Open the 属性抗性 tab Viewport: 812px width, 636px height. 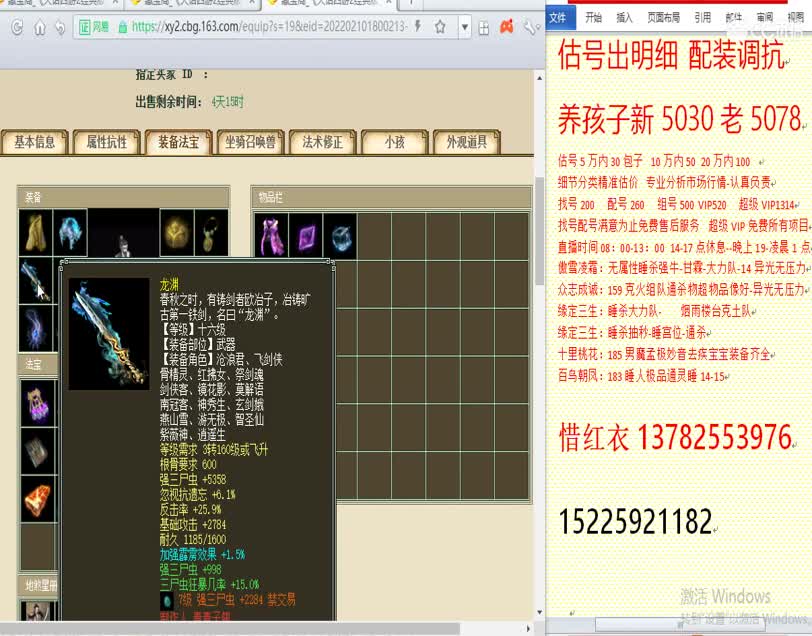coord(107,142)
